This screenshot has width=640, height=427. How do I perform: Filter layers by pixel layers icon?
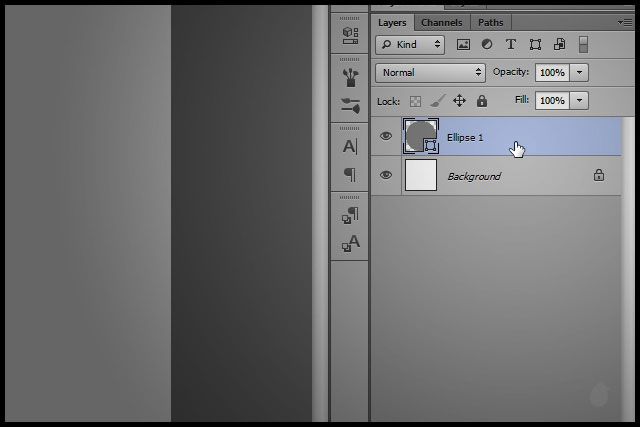[x=463, y=45]
